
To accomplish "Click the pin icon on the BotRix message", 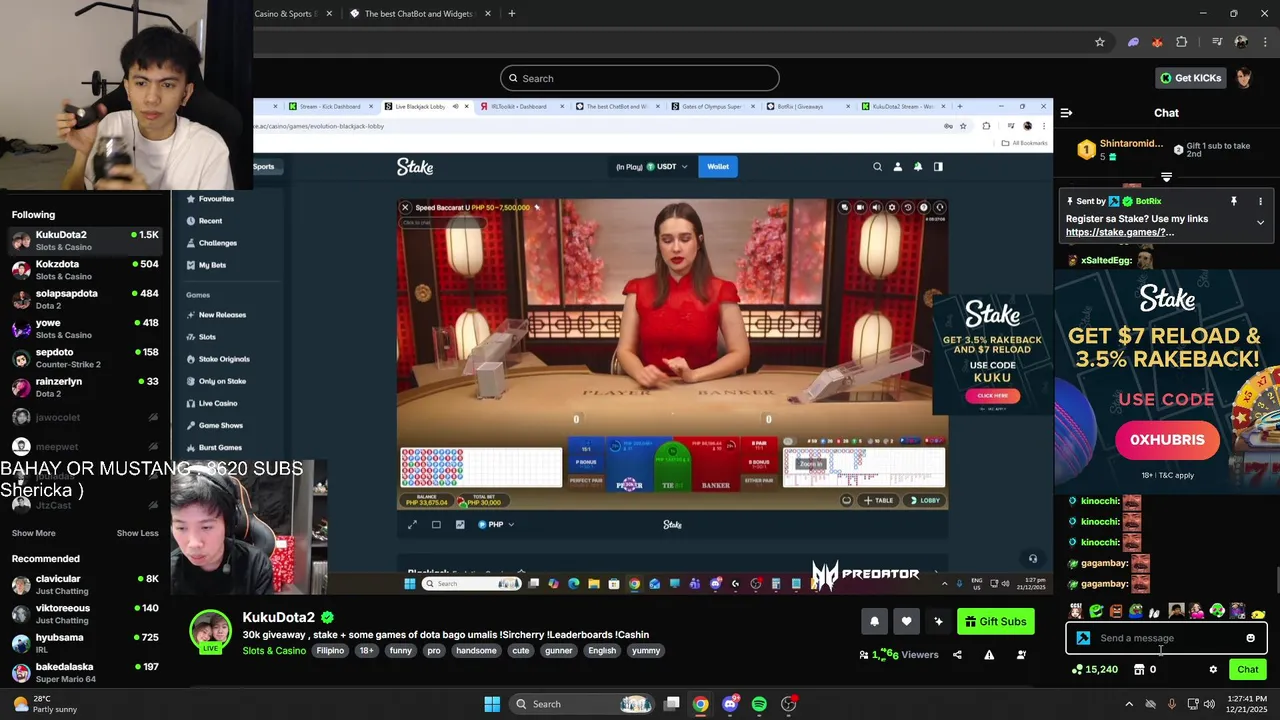I will (1234, 201).
